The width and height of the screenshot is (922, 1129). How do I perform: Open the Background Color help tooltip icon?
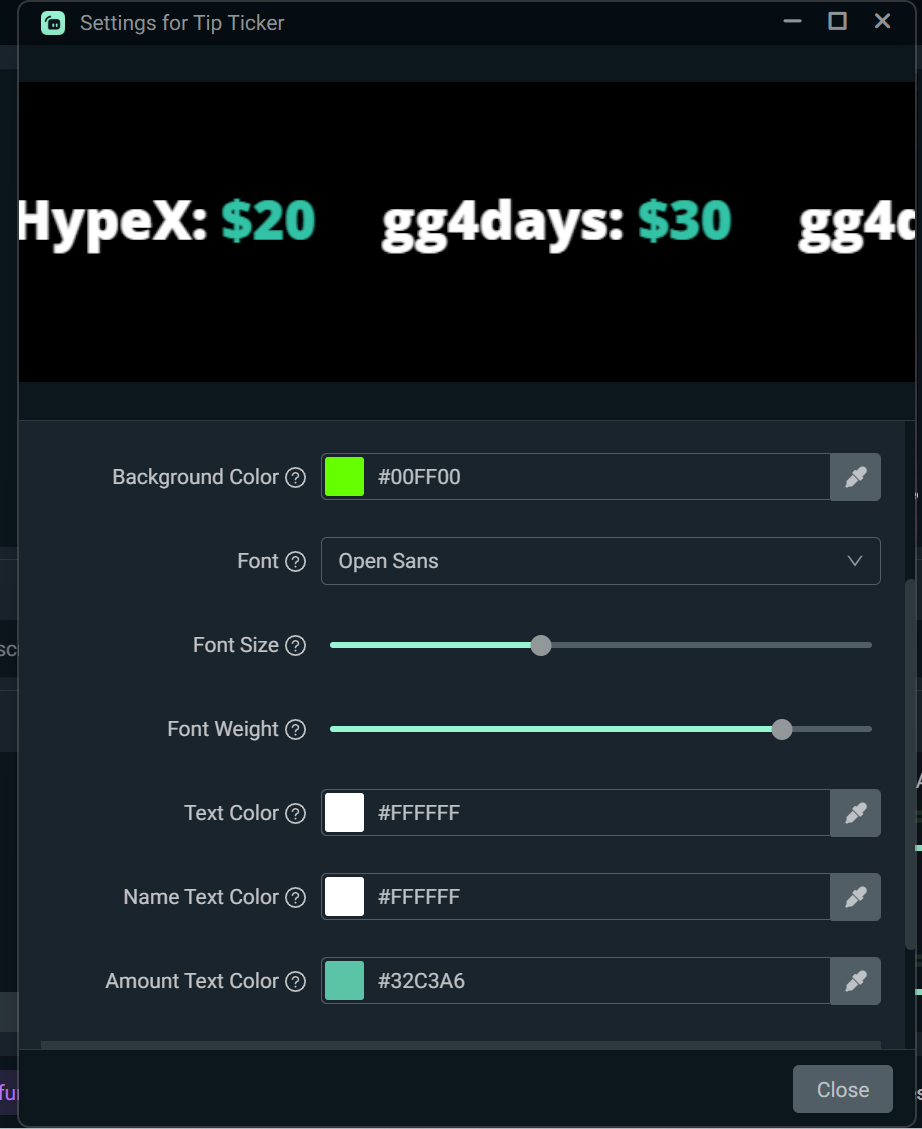click(295, 478)
